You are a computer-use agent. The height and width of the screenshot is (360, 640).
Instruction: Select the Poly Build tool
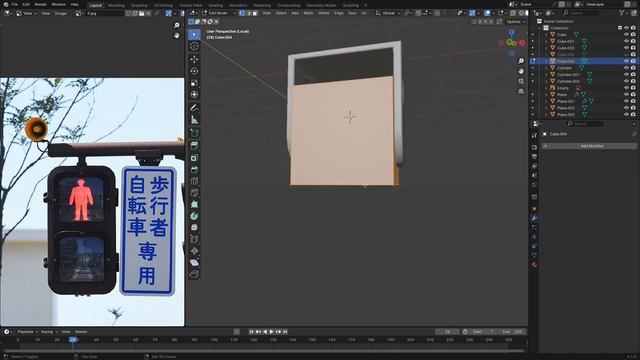[x=194, y=204]
